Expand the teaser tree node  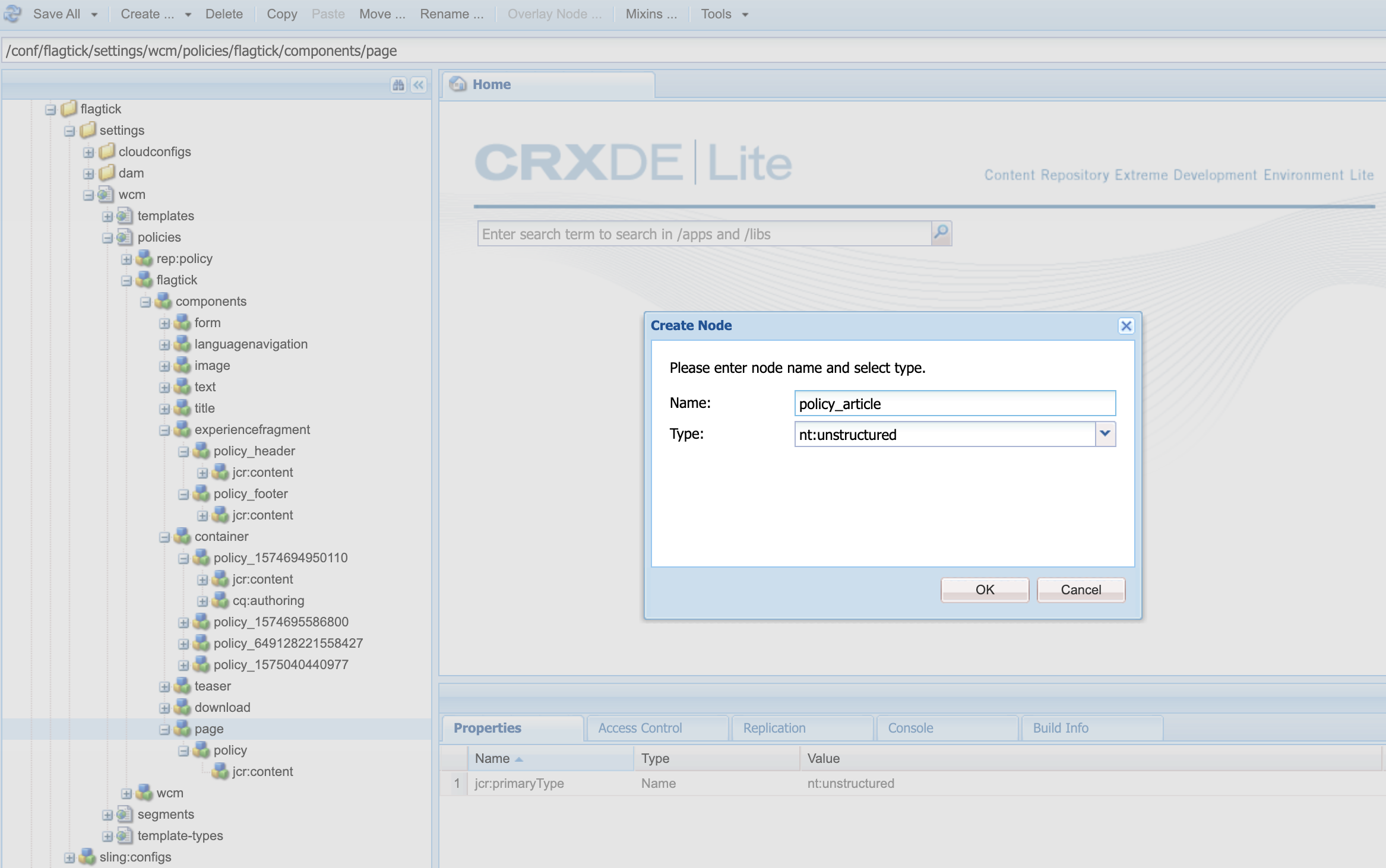[164, 686]
